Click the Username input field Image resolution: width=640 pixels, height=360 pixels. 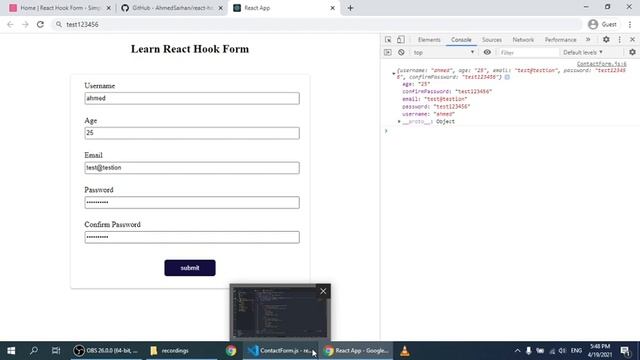tap(192, 98)
